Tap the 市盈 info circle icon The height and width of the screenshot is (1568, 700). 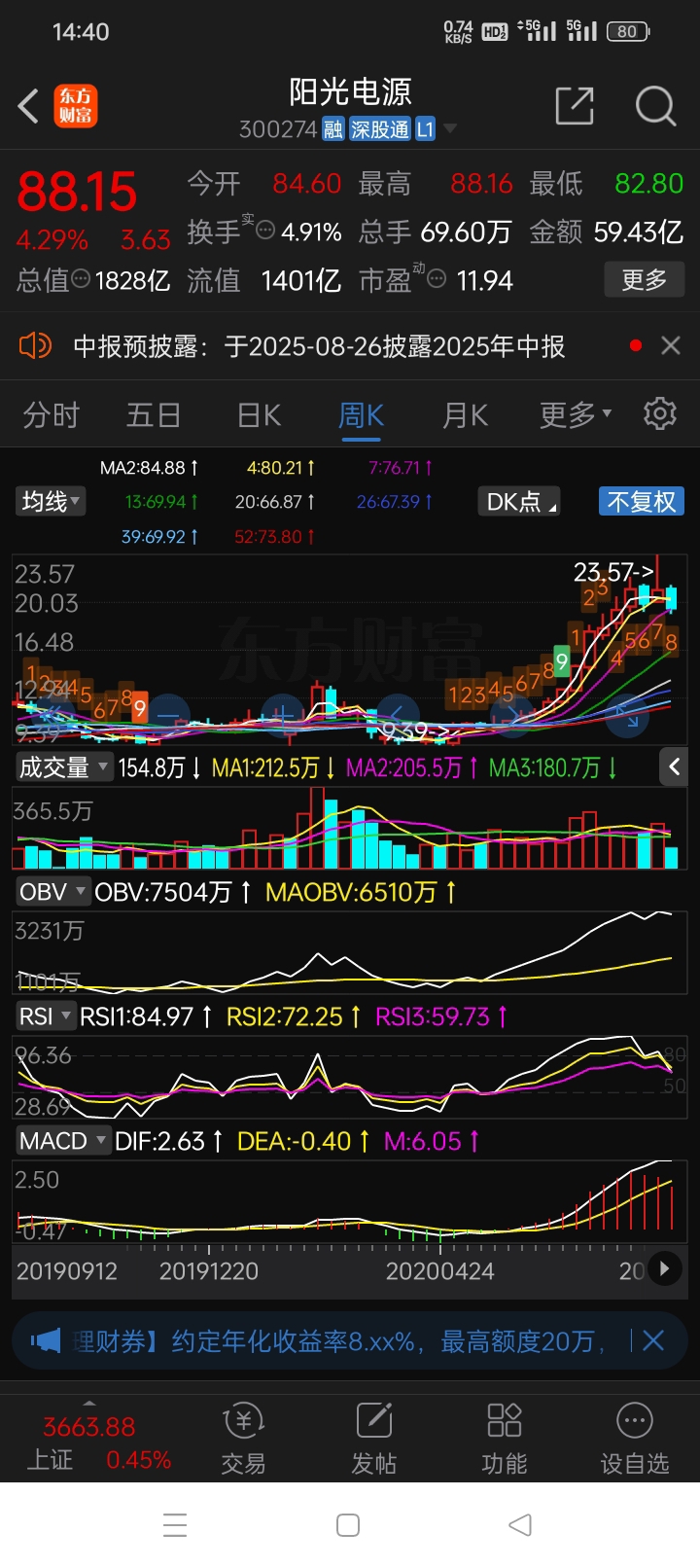click(437, 279)
